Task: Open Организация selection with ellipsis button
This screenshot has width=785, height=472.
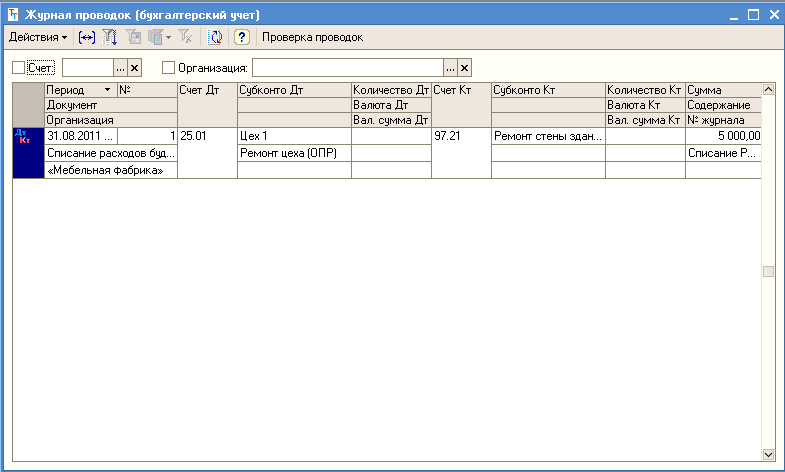Action: (450, 68)
